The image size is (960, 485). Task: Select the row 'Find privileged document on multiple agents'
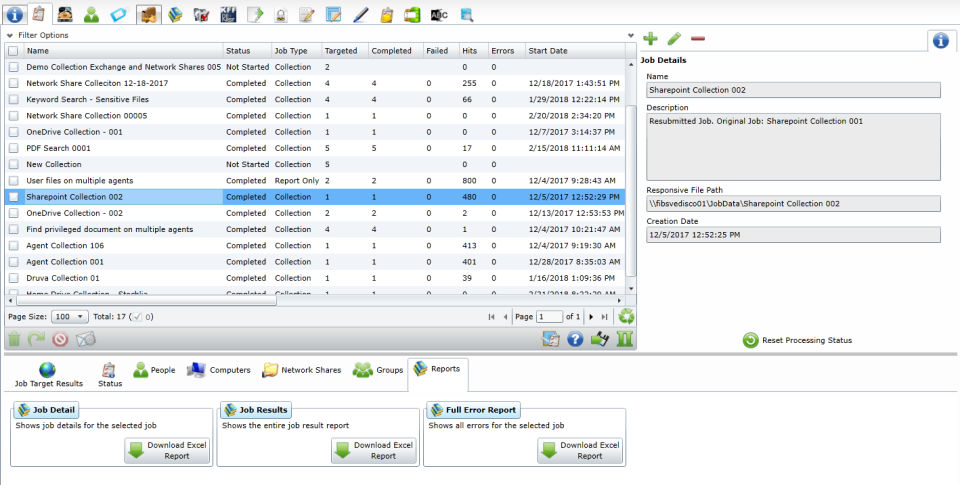(315, 229)
